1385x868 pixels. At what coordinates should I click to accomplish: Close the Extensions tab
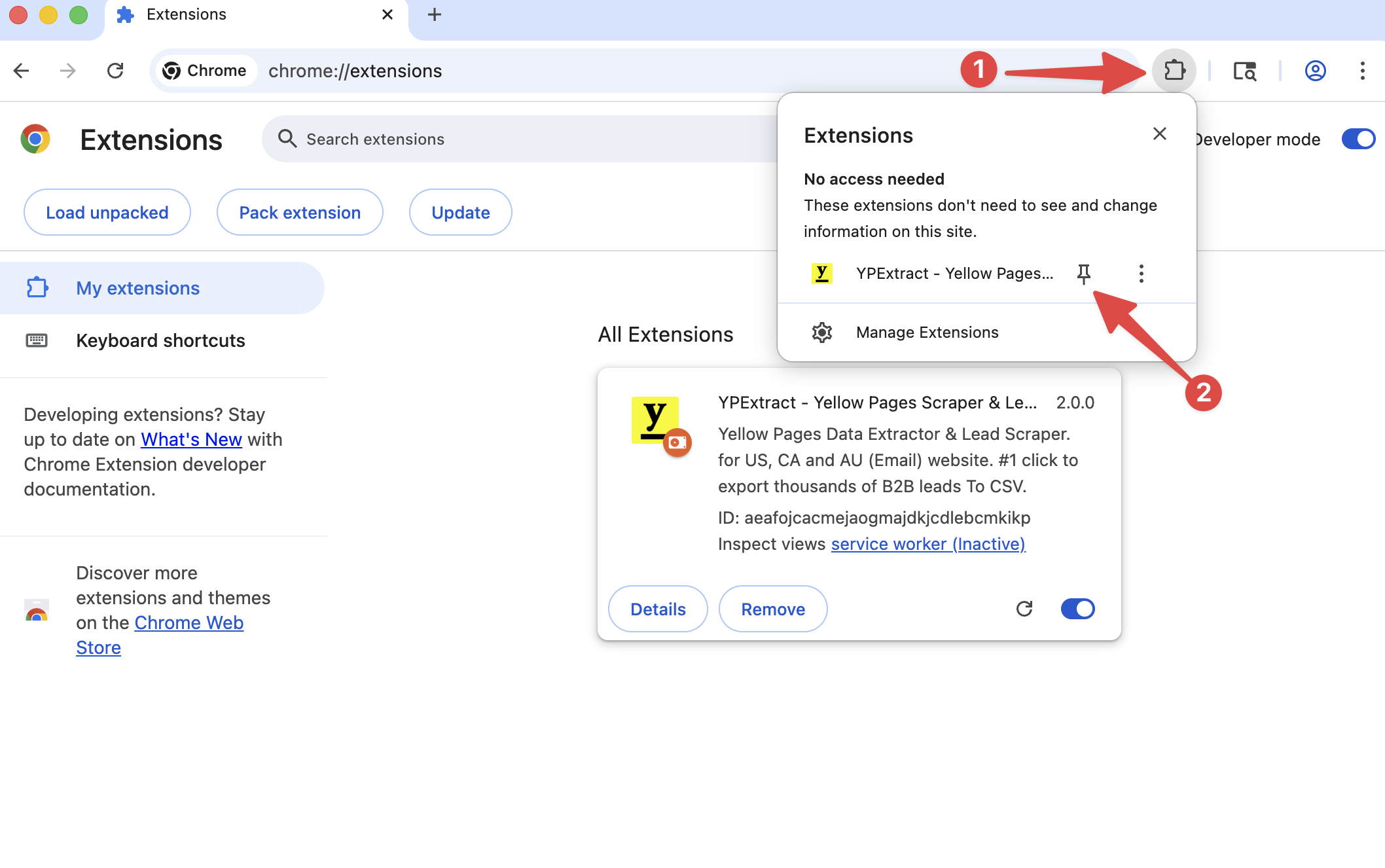point(387,14)
